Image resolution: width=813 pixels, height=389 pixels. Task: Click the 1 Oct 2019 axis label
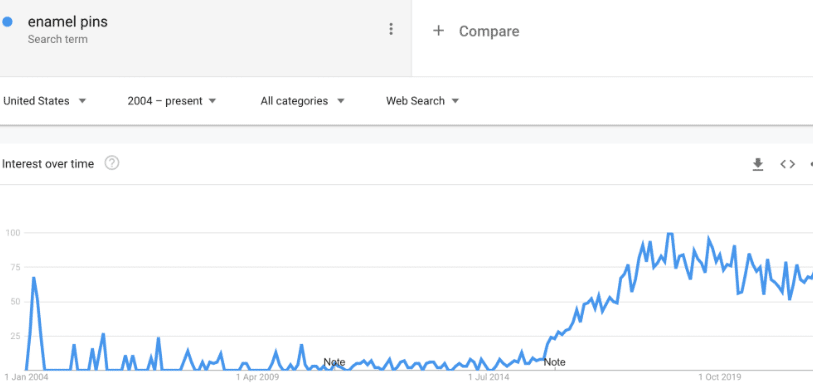[720, 377]
